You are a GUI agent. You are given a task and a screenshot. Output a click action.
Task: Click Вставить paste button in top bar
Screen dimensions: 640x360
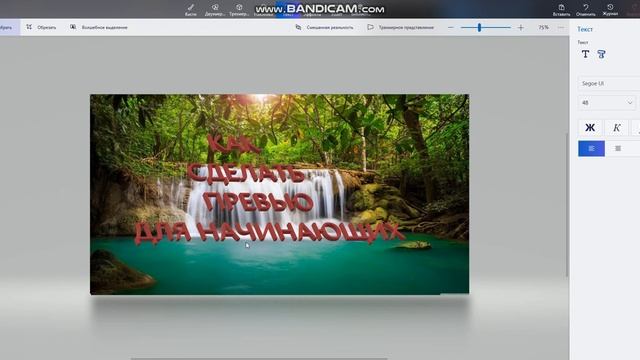pos(561,10)
